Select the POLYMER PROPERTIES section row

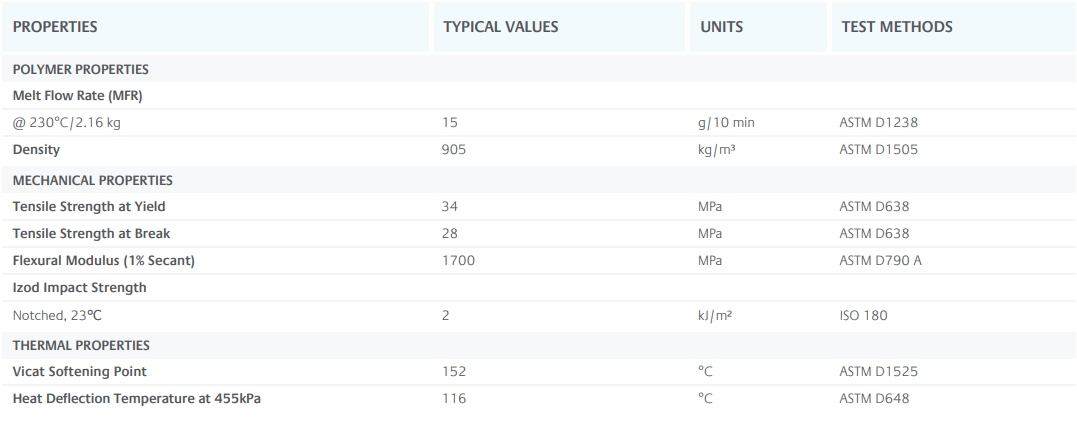pyautogui.click(x=81, y=69)
